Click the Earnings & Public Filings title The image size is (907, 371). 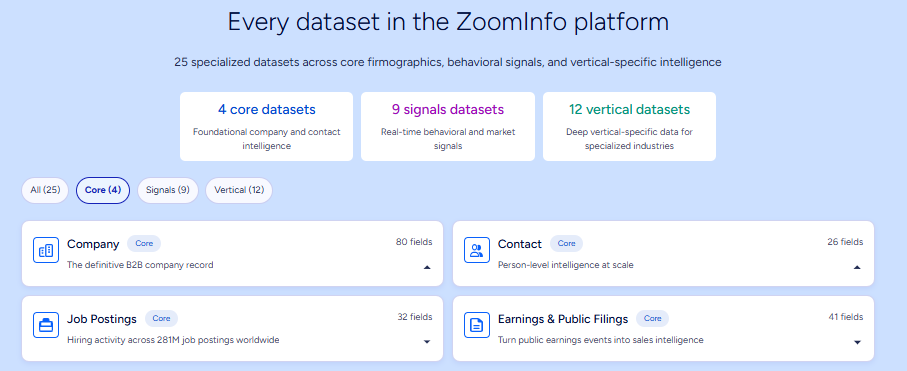563,319
